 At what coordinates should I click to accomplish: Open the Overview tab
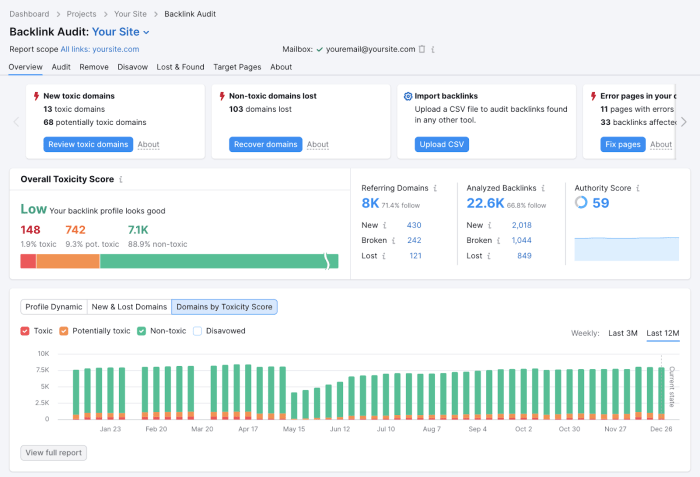(25, 67)
